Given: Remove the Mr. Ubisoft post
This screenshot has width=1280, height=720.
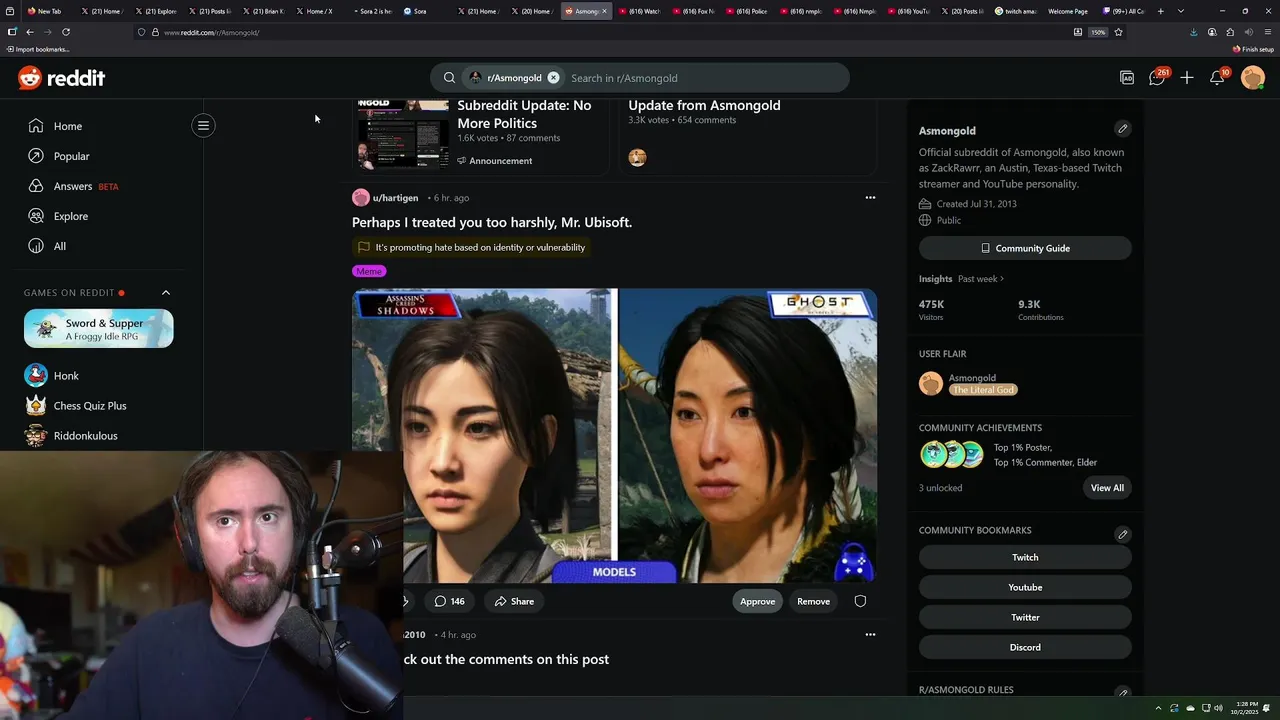Looking at the screenshot, I should [x=813, y=601].
